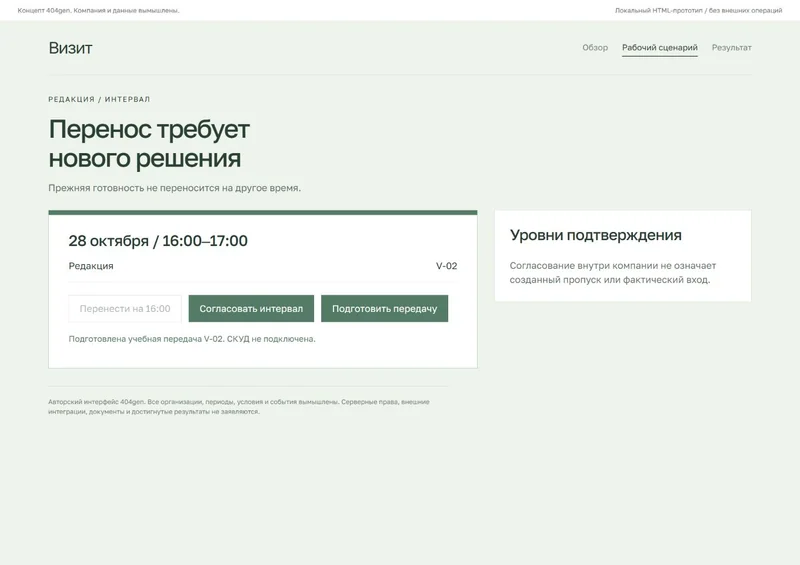Screen dimensions: 800x565
Task: Click the text Согласование внутри компании не означает
Action: coord(613,266)
